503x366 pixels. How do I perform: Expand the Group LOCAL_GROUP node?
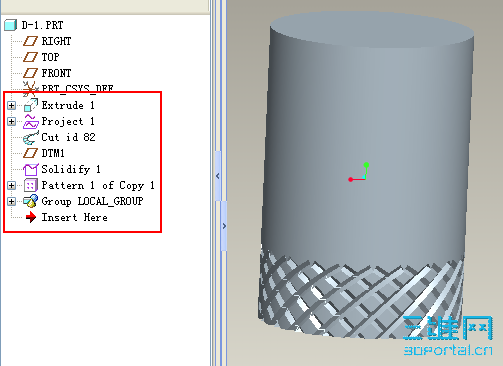pos(11,201)
